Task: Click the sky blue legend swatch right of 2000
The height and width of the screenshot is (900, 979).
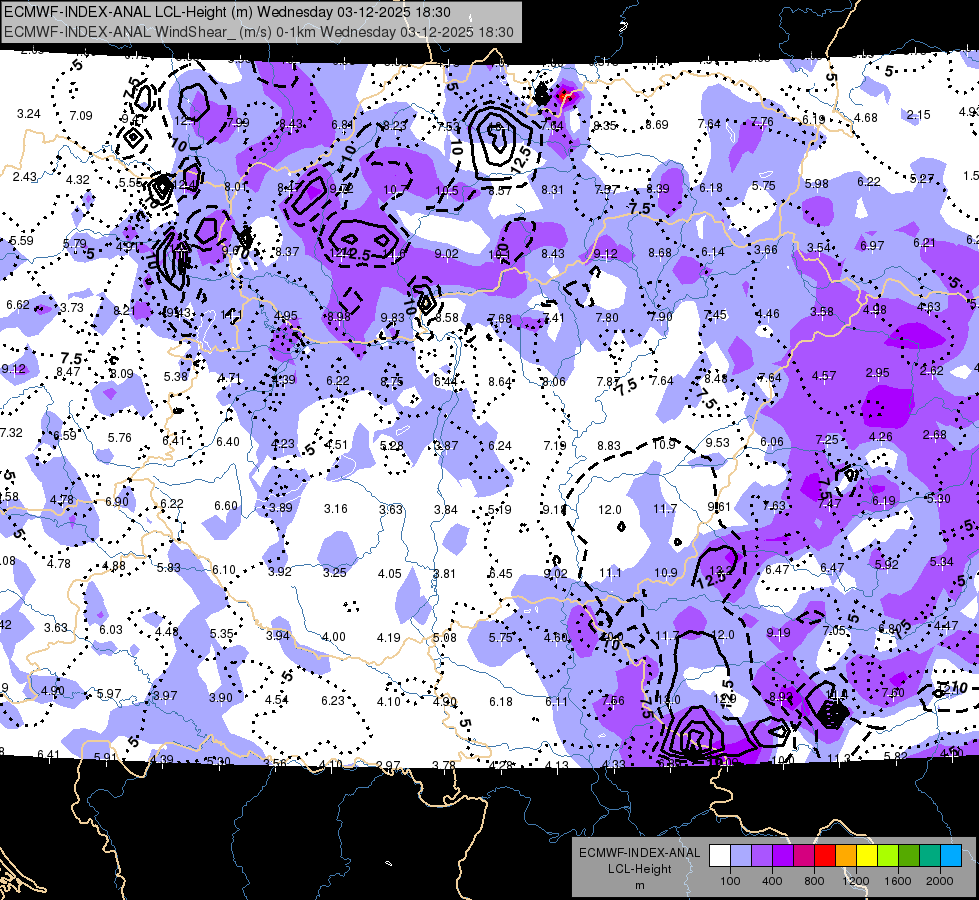Action: tap(950, 855)
